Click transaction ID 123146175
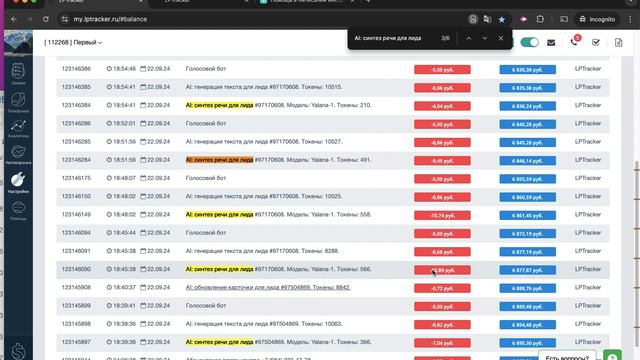Viewport: 640px width, 360px height. coord(76,178)
